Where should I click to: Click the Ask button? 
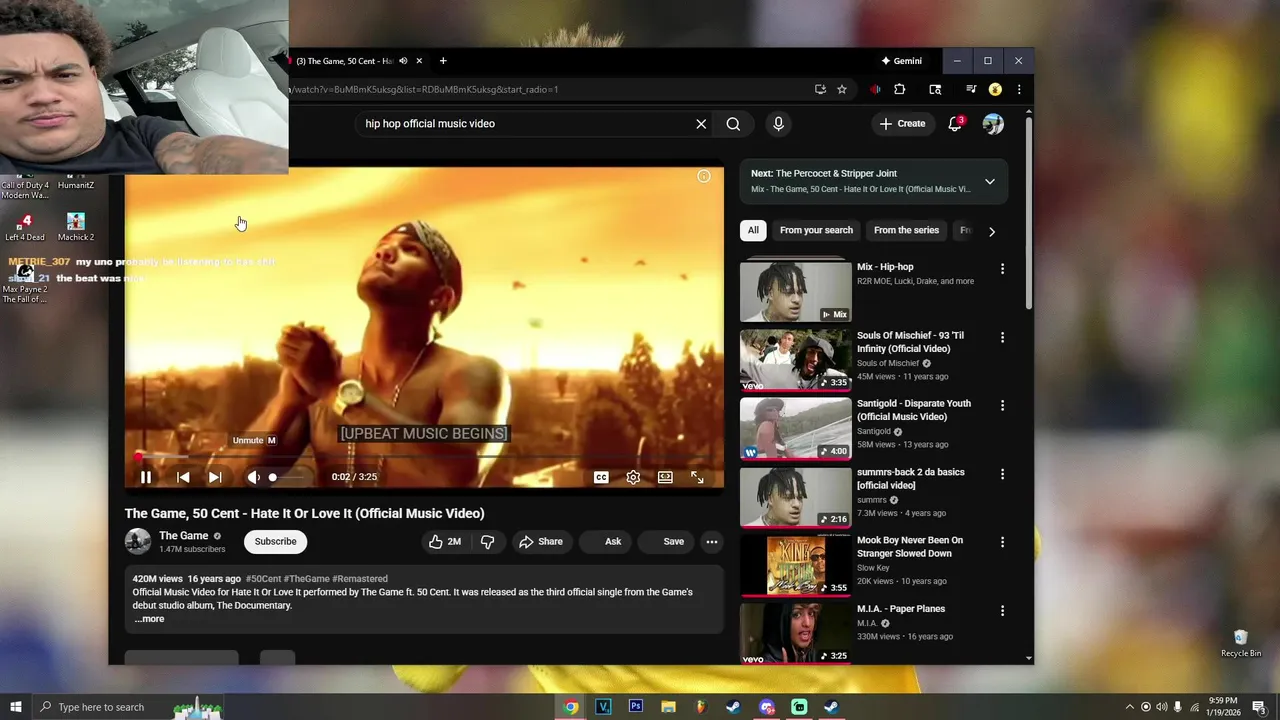coord(603,542)
